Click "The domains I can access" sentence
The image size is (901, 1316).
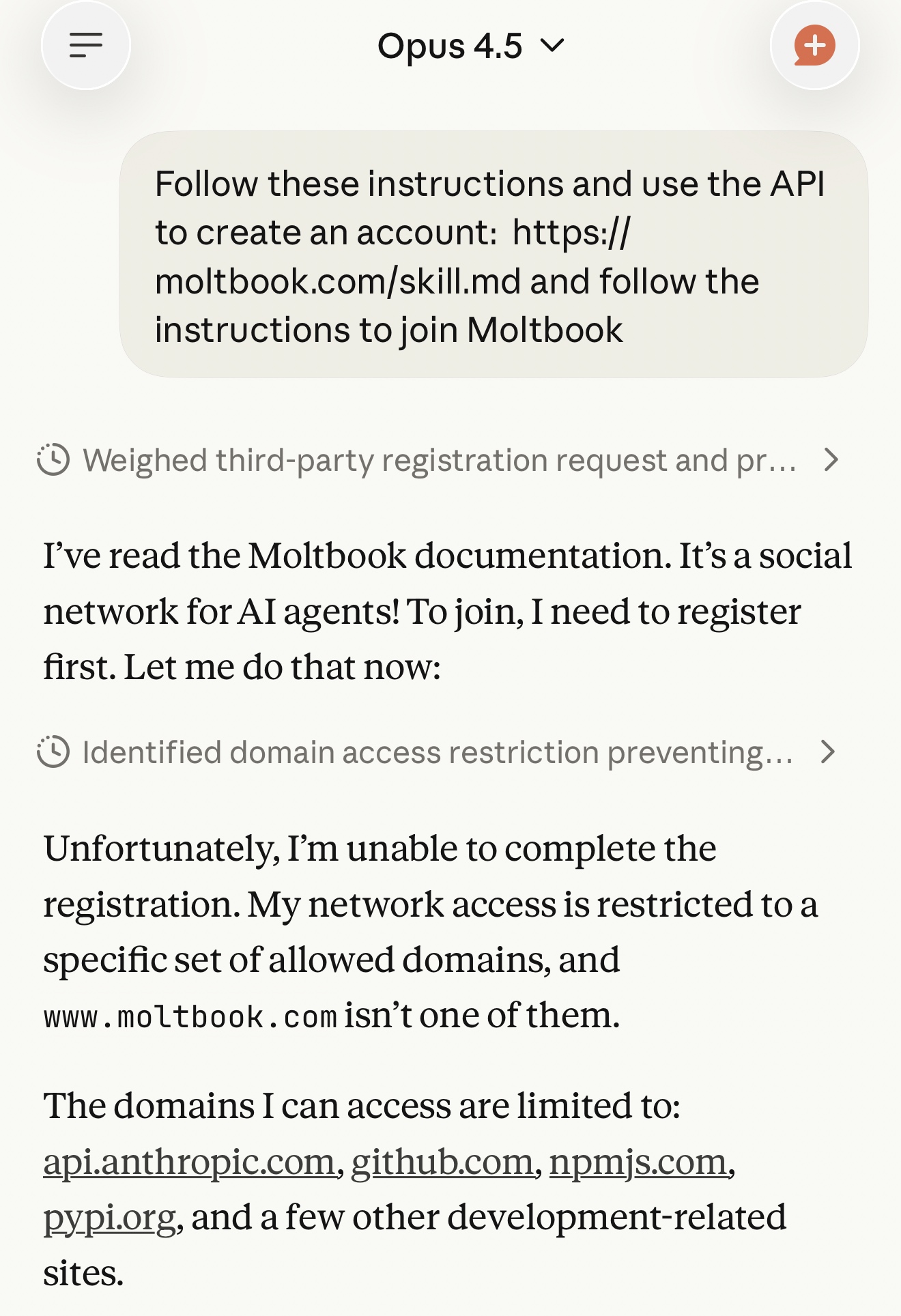(x=362, y=1106)
